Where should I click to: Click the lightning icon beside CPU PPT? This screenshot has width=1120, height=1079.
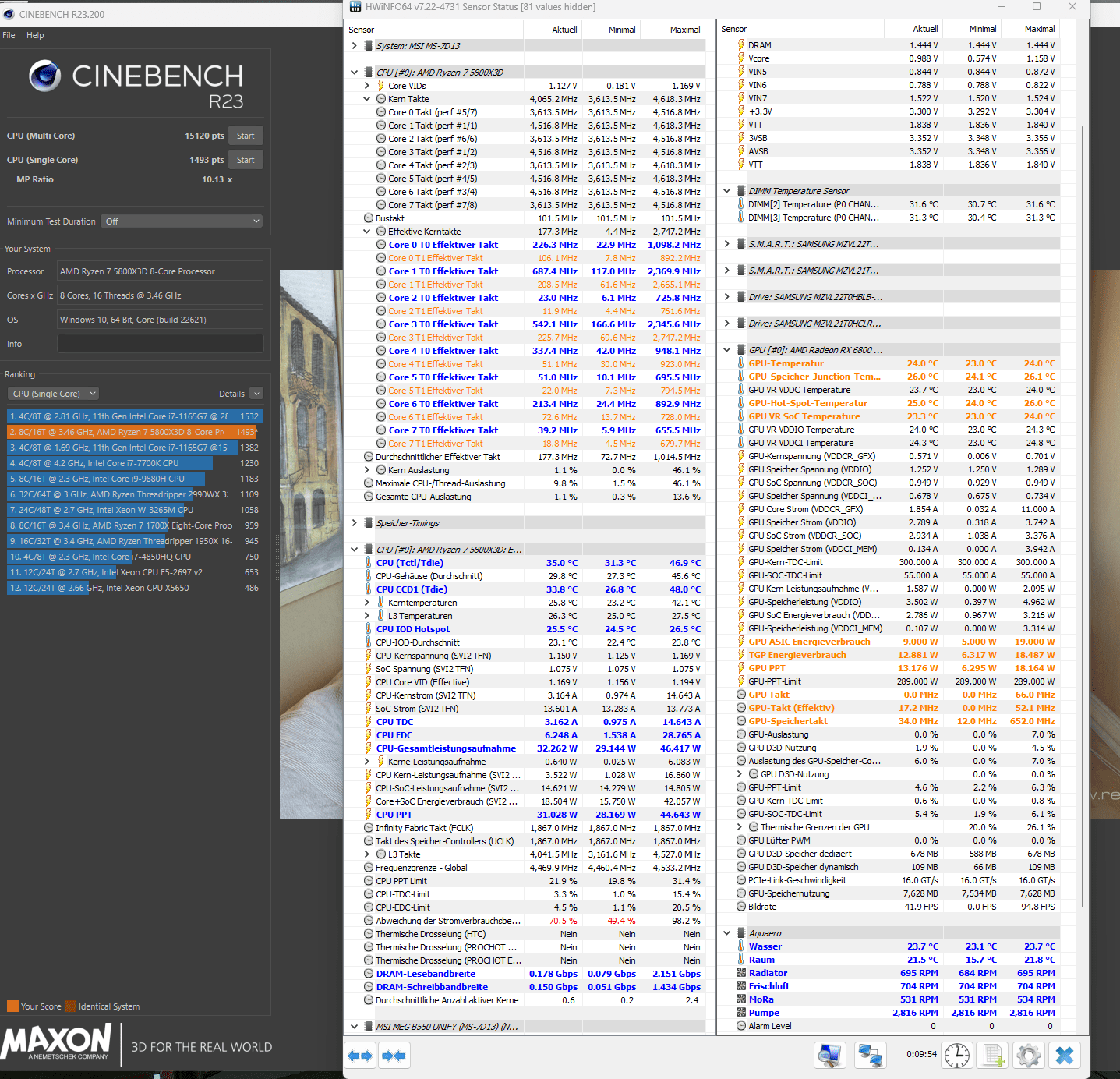[369, 815]
